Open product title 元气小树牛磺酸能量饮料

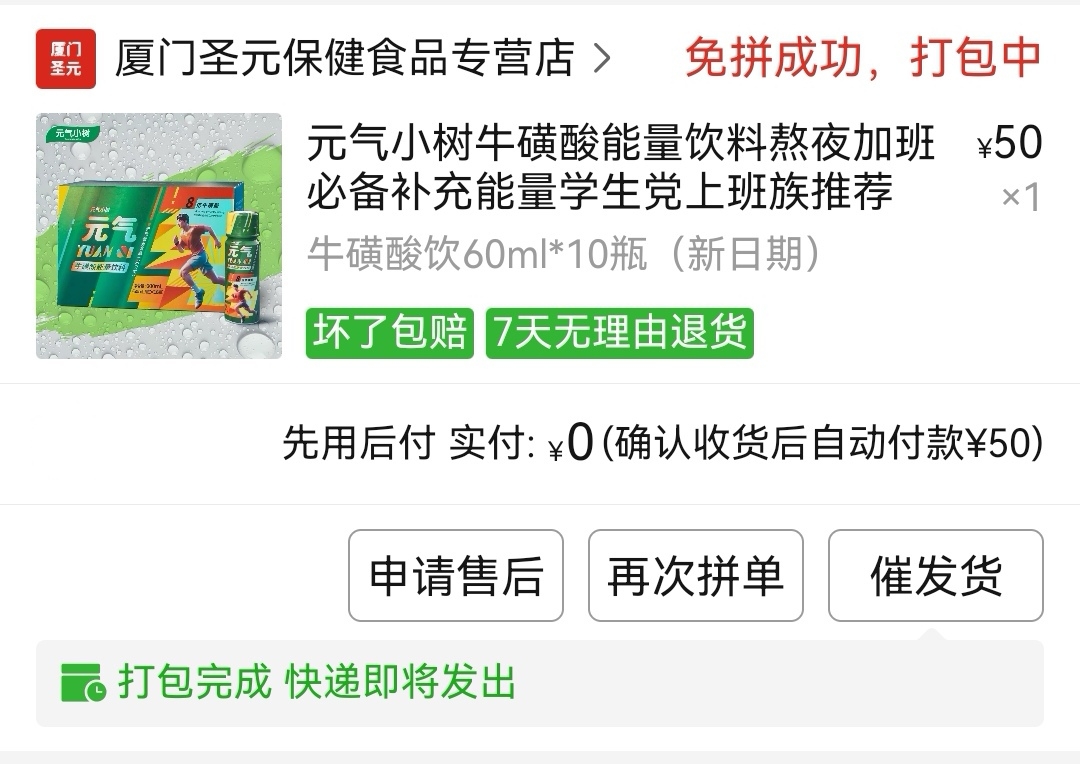point(620,167)
